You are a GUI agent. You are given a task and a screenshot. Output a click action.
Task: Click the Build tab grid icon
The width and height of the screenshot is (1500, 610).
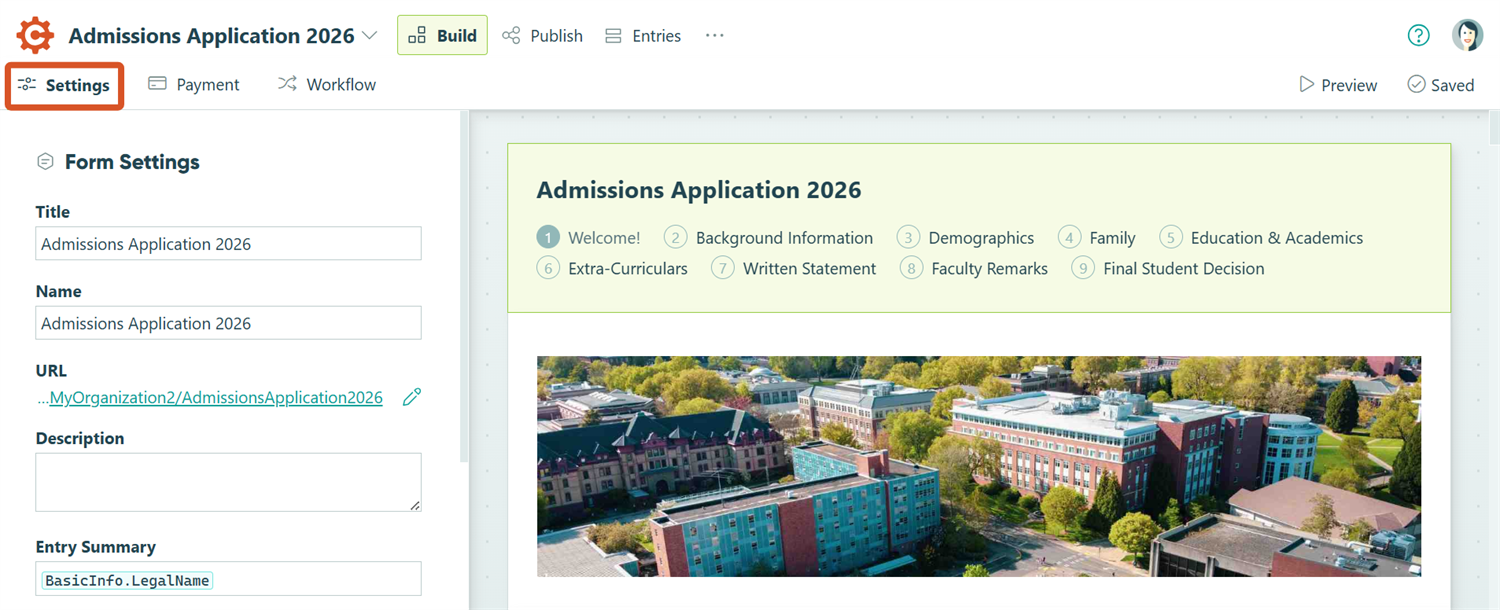click(x=417, y=35)
